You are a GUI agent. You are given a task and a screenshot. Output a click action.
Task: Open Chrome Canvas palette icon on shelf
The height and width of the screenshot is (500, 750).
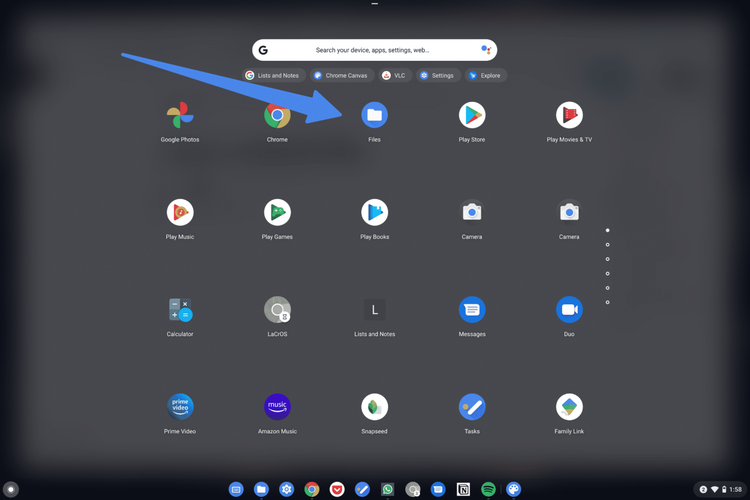[514, 489]
